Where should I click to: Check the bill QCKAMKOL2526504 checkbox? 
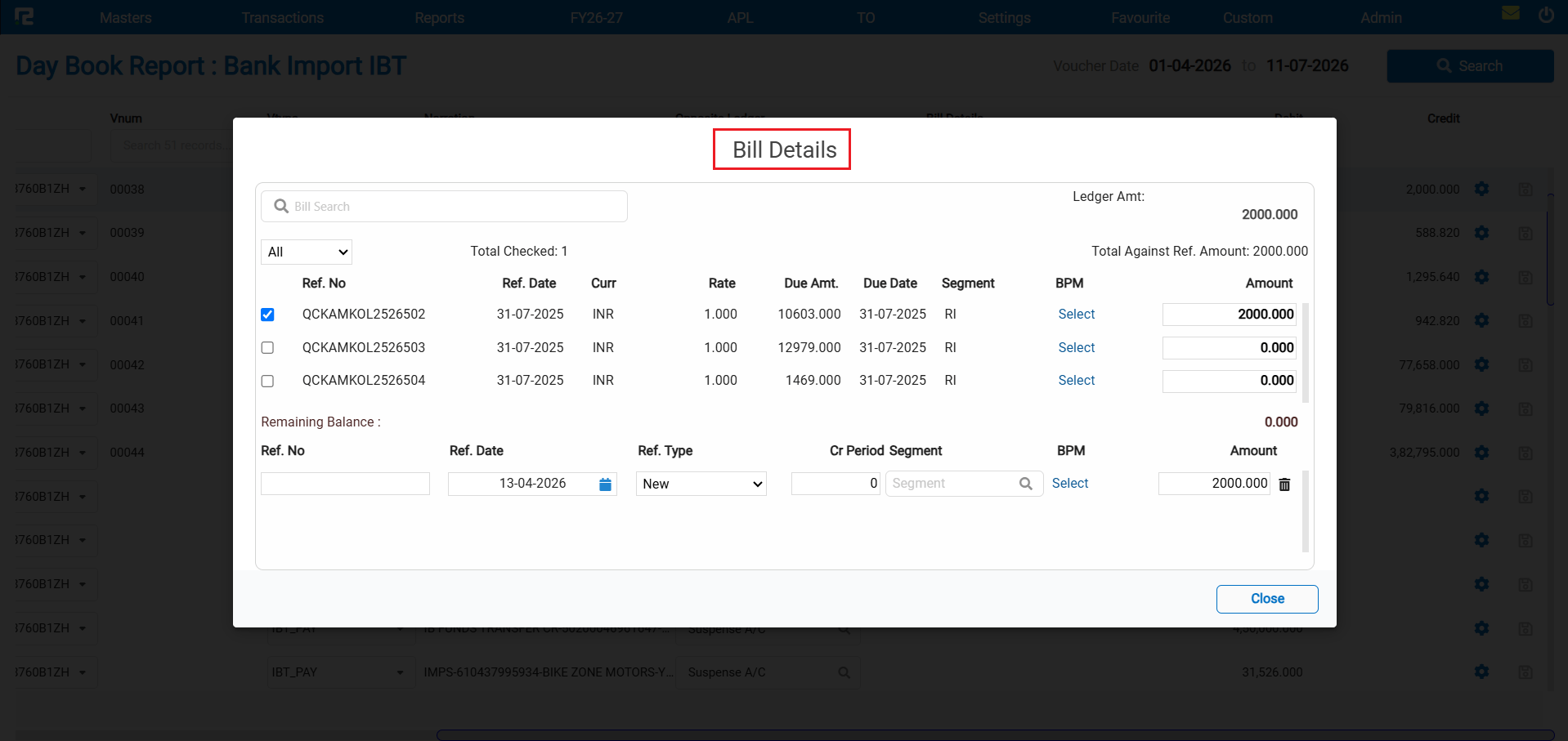[x=267, y=381]
